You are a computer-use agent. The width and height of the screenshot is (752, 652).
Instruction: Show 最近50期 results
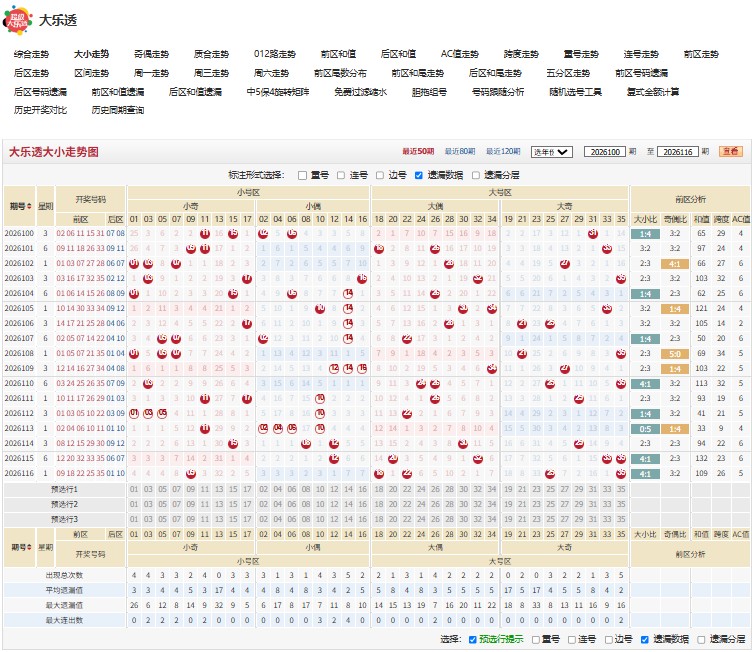point(418,152)
